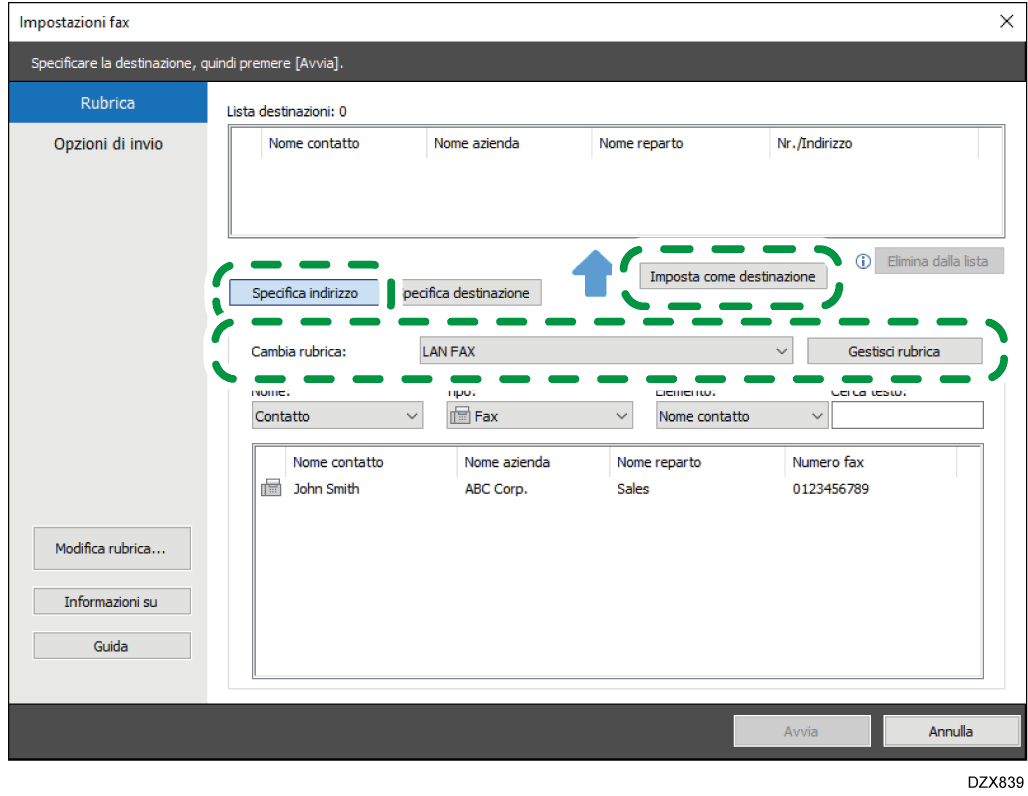Open Informazioni su

point(111,601)
